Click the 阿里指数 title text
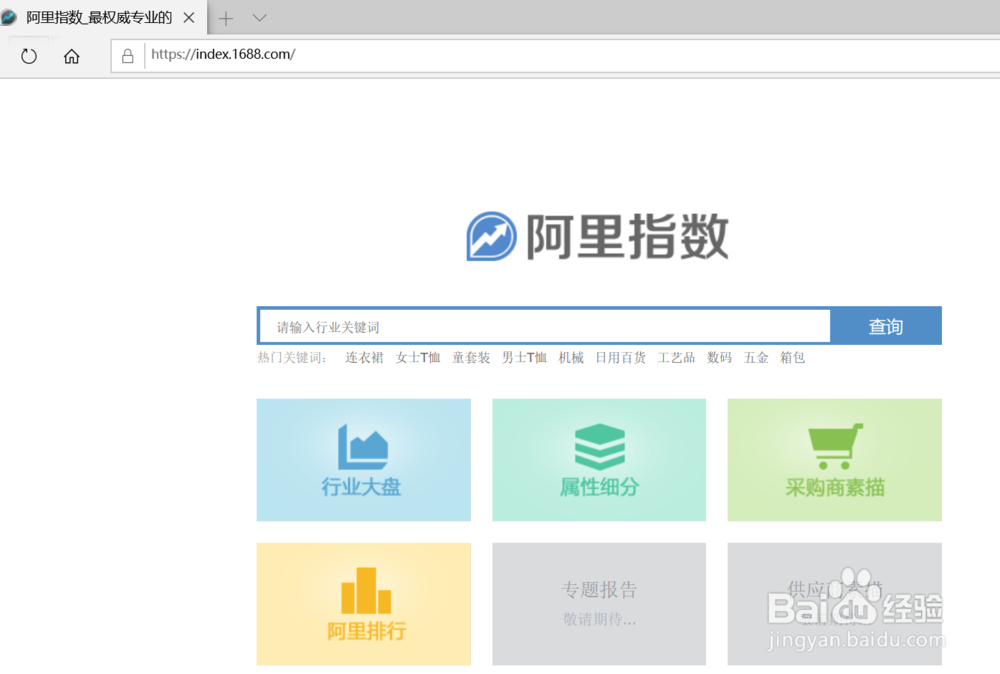 click(628, 237)
